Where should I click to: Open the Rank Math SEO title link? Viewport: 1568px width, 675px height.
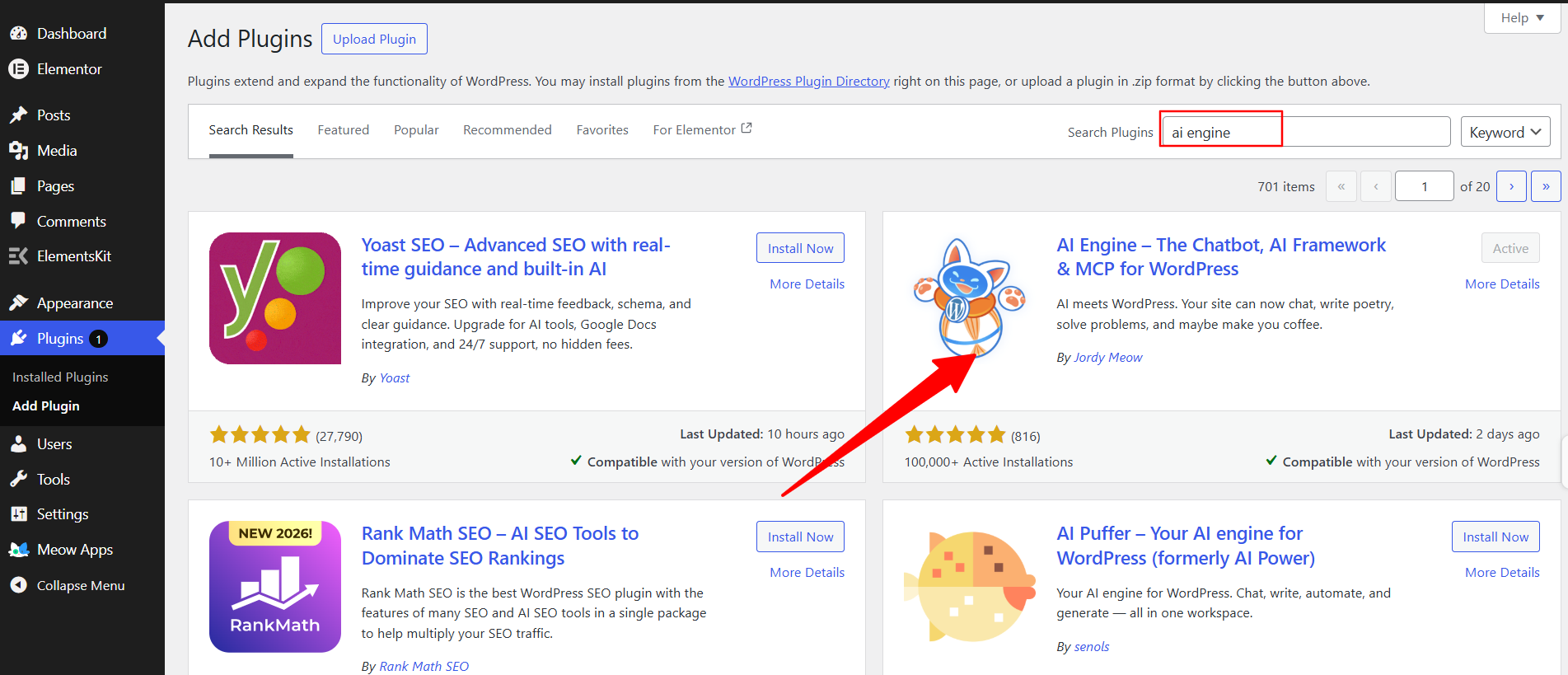(500, 546)
